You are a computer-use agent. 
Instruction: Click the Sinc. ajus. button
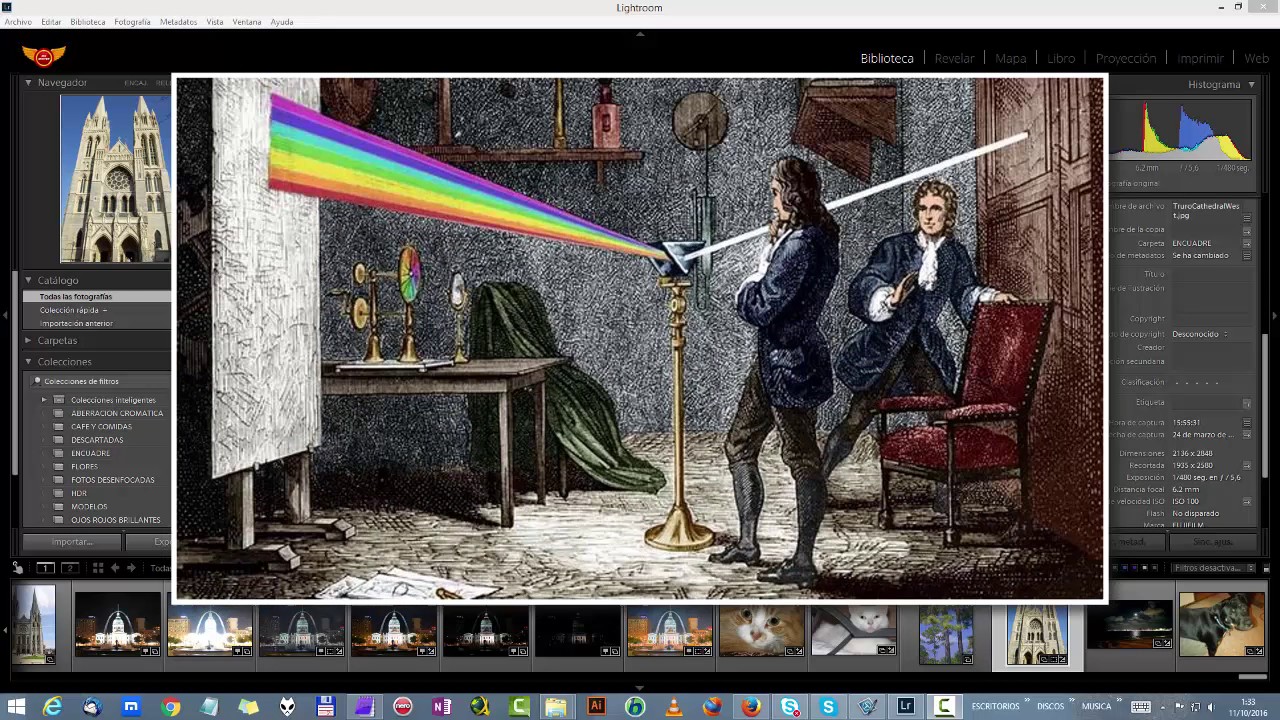coord(1213,542)
